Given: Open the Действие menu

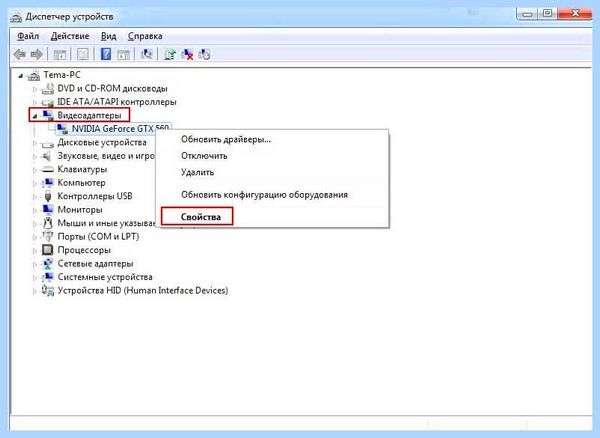Looking at the screenshot, I should (x=70, y=36).
